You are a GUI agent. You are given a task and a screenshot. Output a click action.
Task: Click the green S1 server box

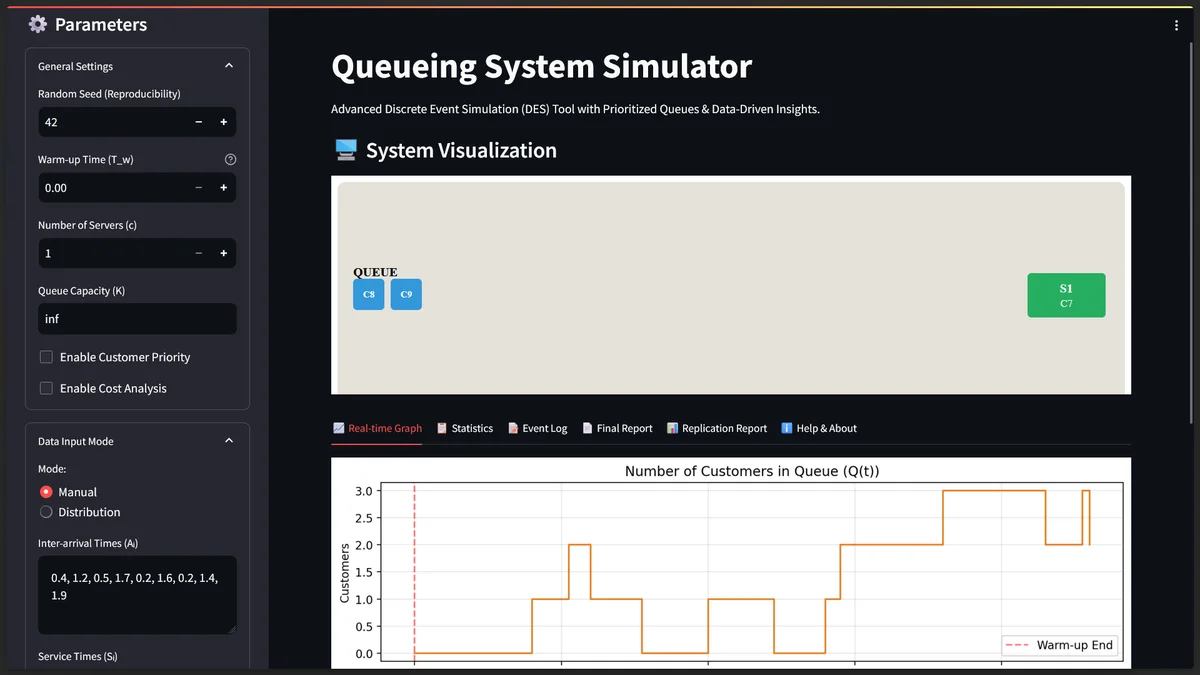(x=1066, y=295)
